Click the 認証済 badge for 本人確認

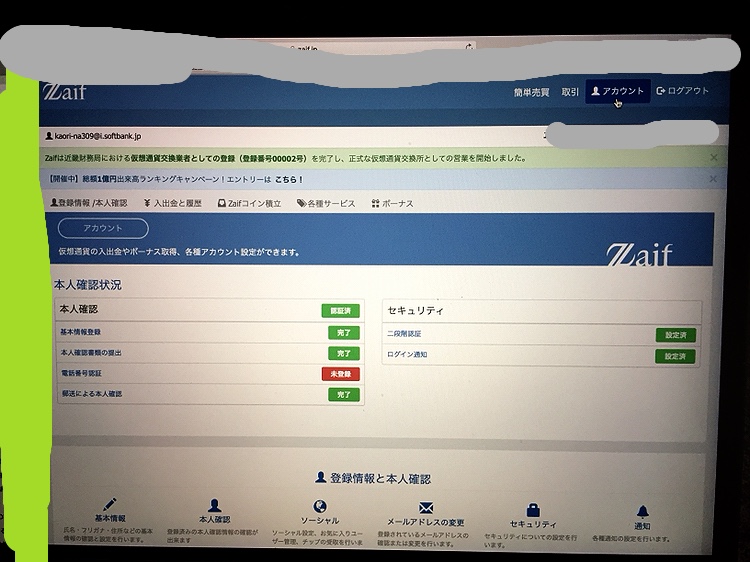point(341,311)
